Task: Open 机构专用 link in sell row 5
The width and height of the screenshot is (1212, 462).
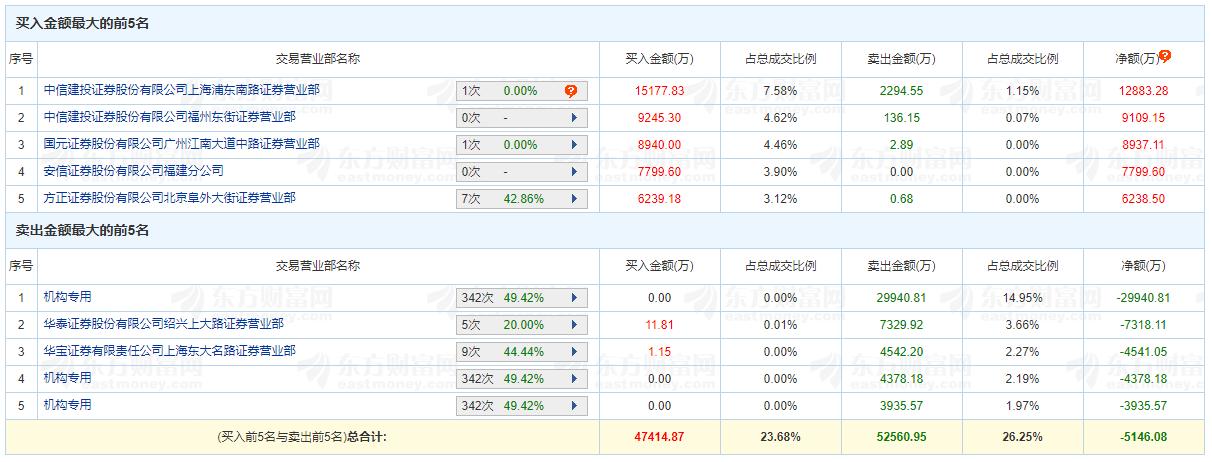Action: (67, 405)
